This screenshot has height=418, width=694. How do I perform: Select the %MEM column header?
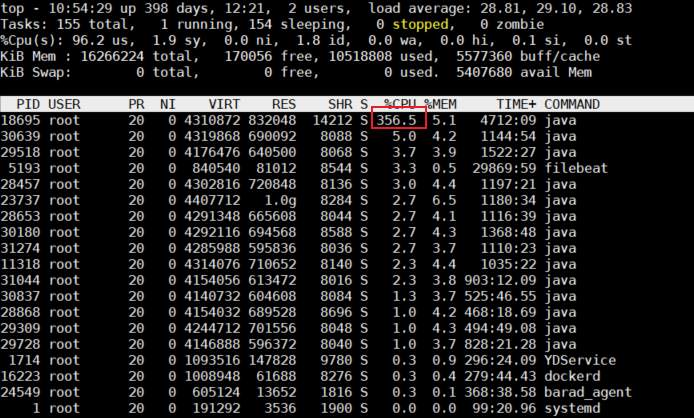pos(440,104)
